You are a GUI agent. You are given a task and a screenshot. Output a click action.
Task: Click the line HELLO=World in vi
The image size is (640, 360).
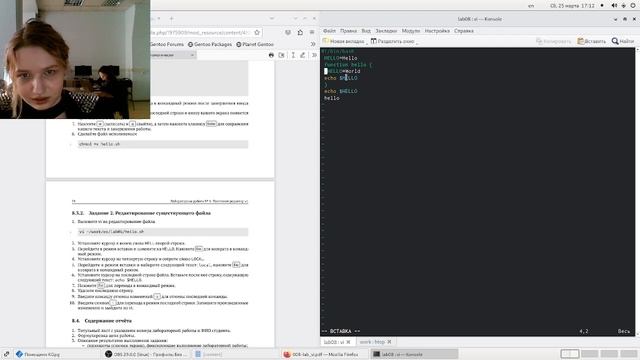click(342, 71)
